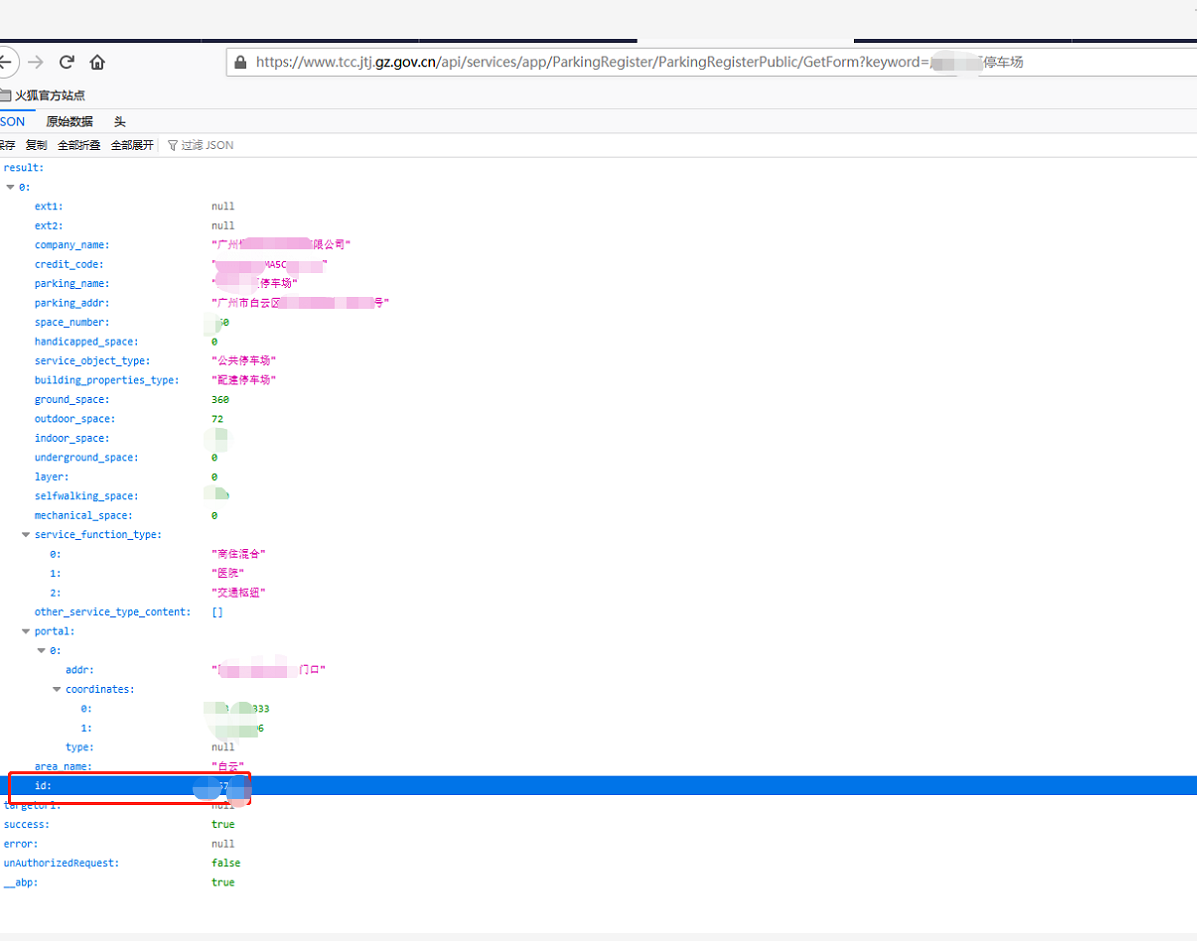Collapse the coordinates node
The width and height of the screenshot is (1197, 941).
[x=57, y=690]
